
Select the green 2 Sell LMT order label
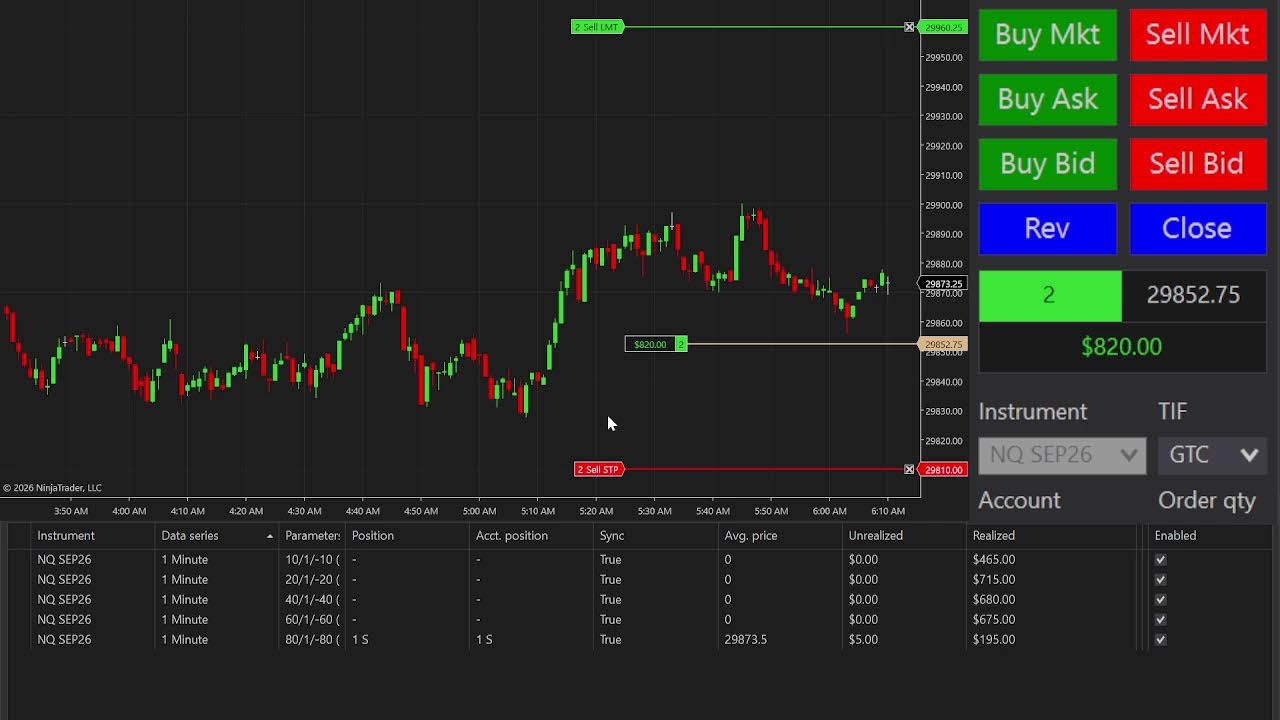coord(598,27)
